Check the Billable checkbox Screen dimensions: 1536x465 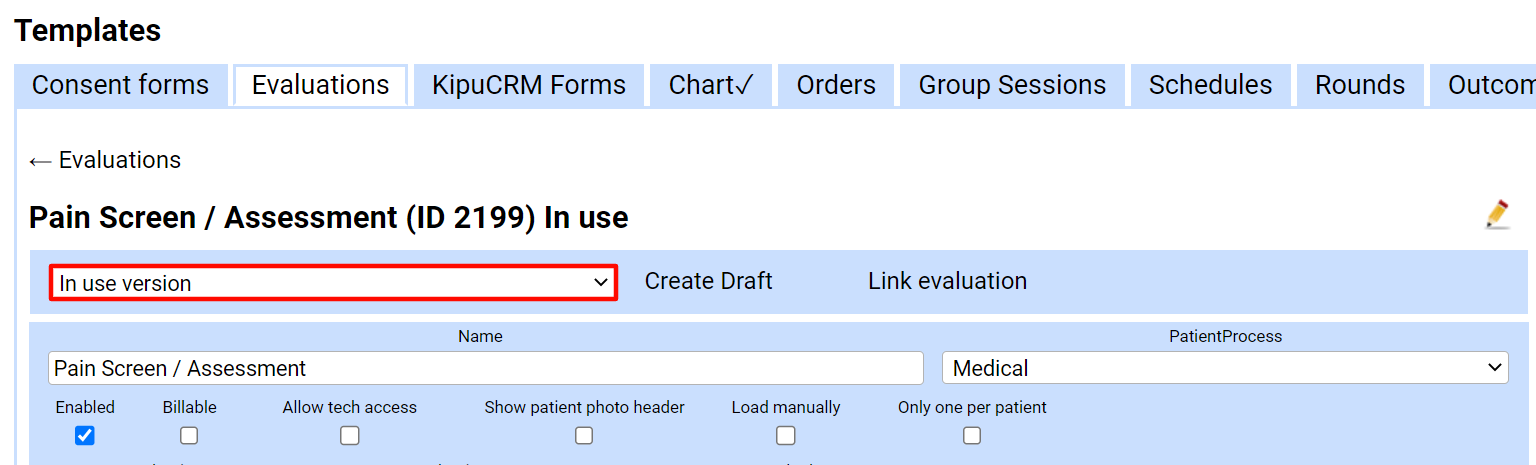[x=189, y=436]
